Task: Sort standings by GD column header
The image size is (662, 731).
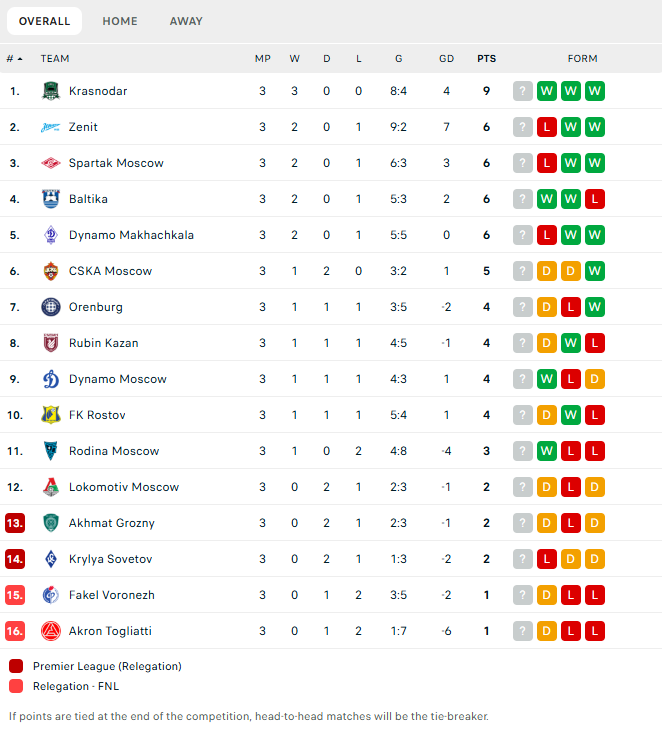Action: click(x=446, y=59)
